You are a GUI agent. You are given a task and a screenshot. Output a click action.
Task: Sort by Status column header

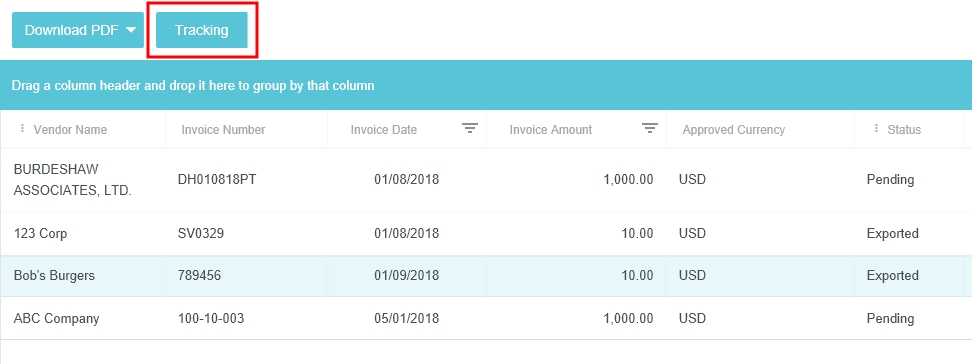click(x=904, y=130)
